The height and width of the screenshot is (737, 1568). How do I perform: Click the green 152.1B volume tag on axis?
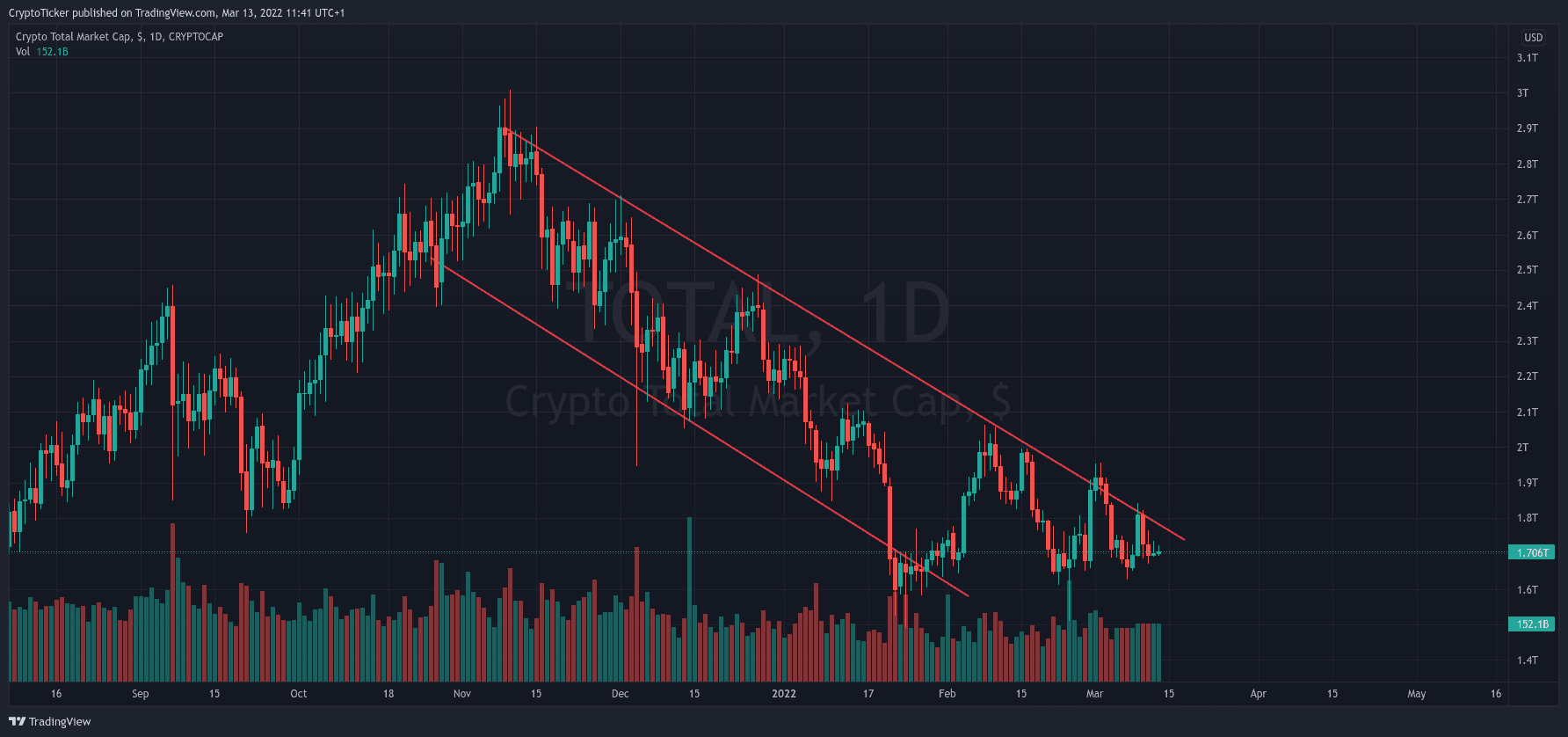tap(1531, 624)
